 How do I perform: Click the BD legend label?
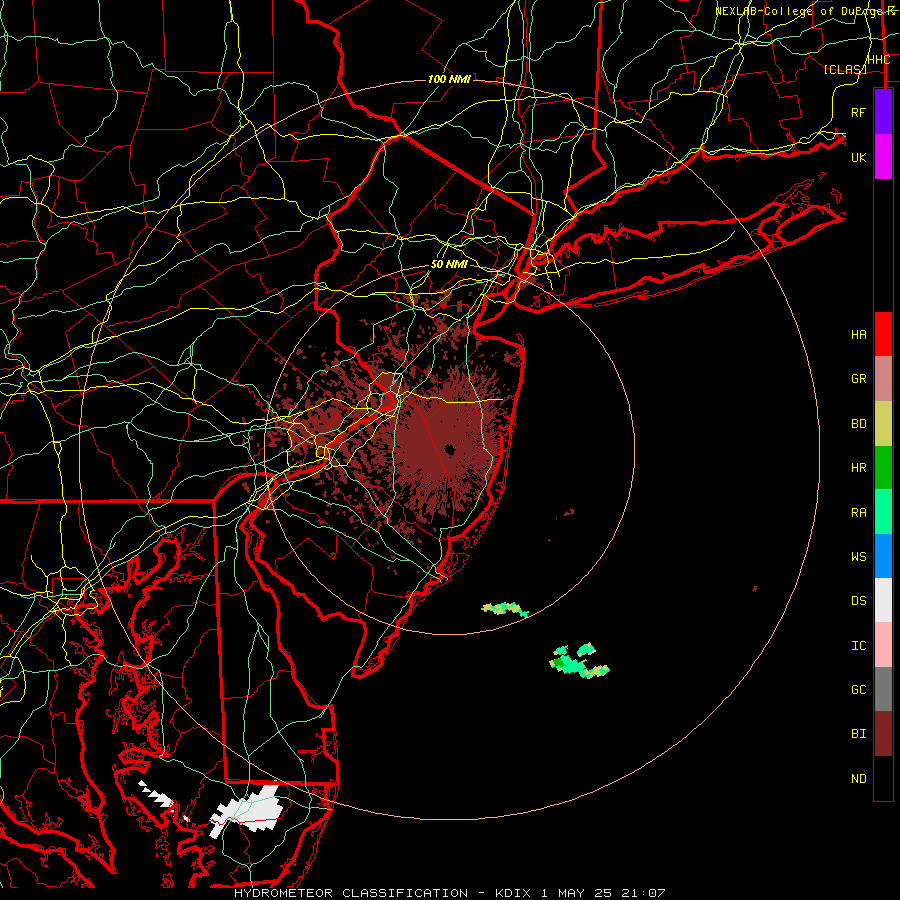tap(858, 424)
